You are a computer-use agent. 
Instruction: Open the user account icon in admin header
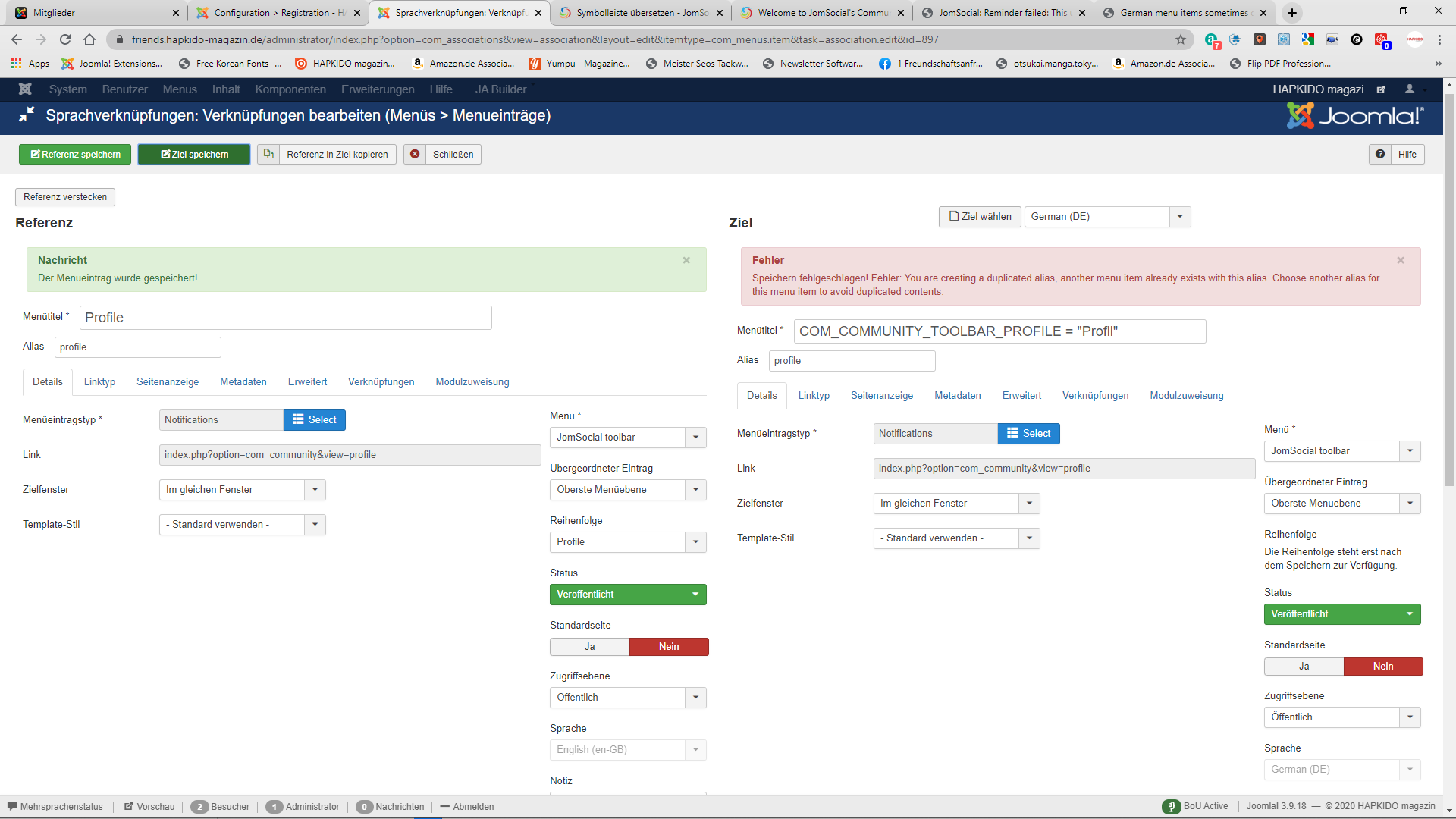point(1410,89)
